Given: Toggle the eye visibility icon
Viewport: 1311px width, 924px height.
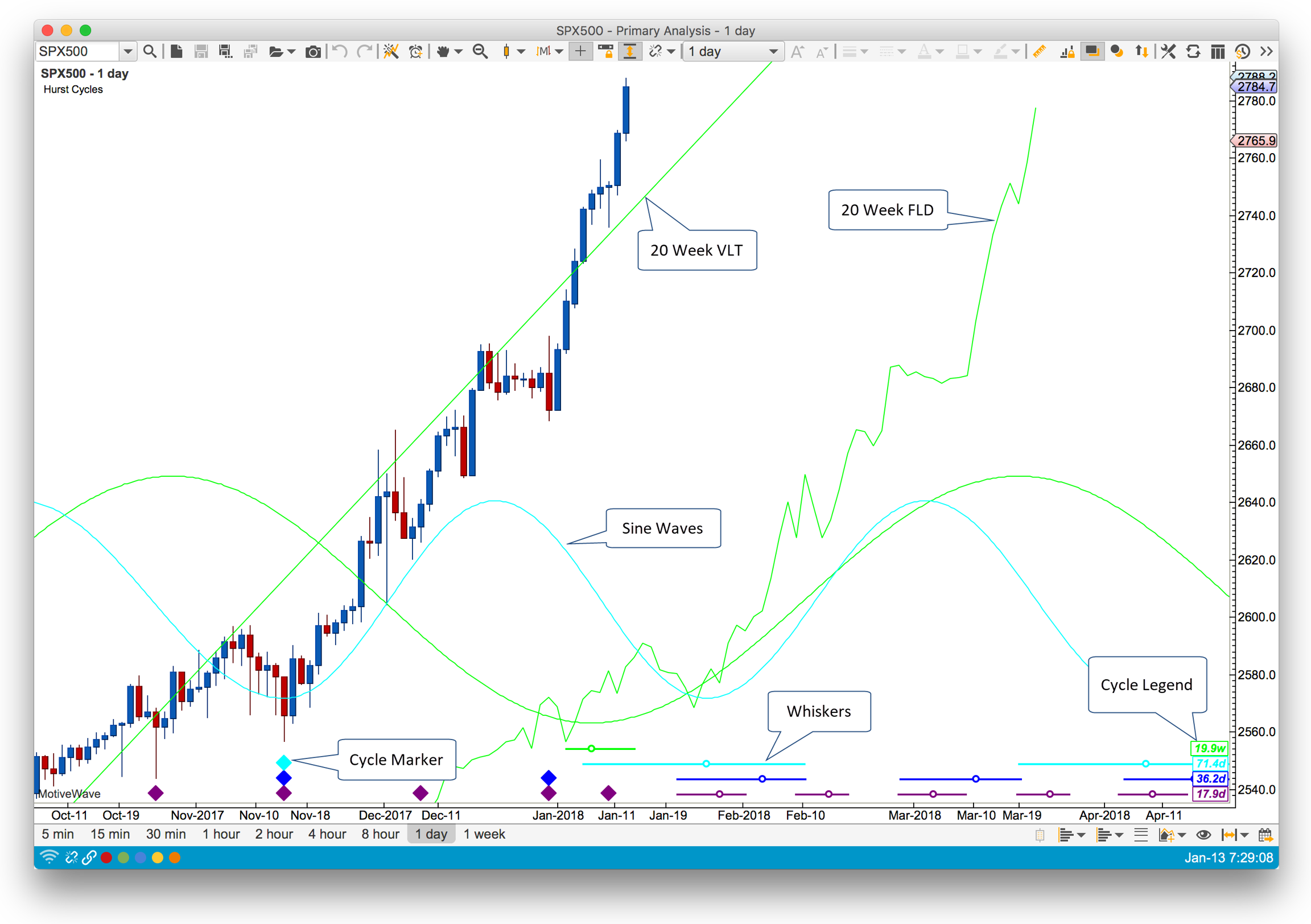Looking at the screenshot, I should 1203,835.
